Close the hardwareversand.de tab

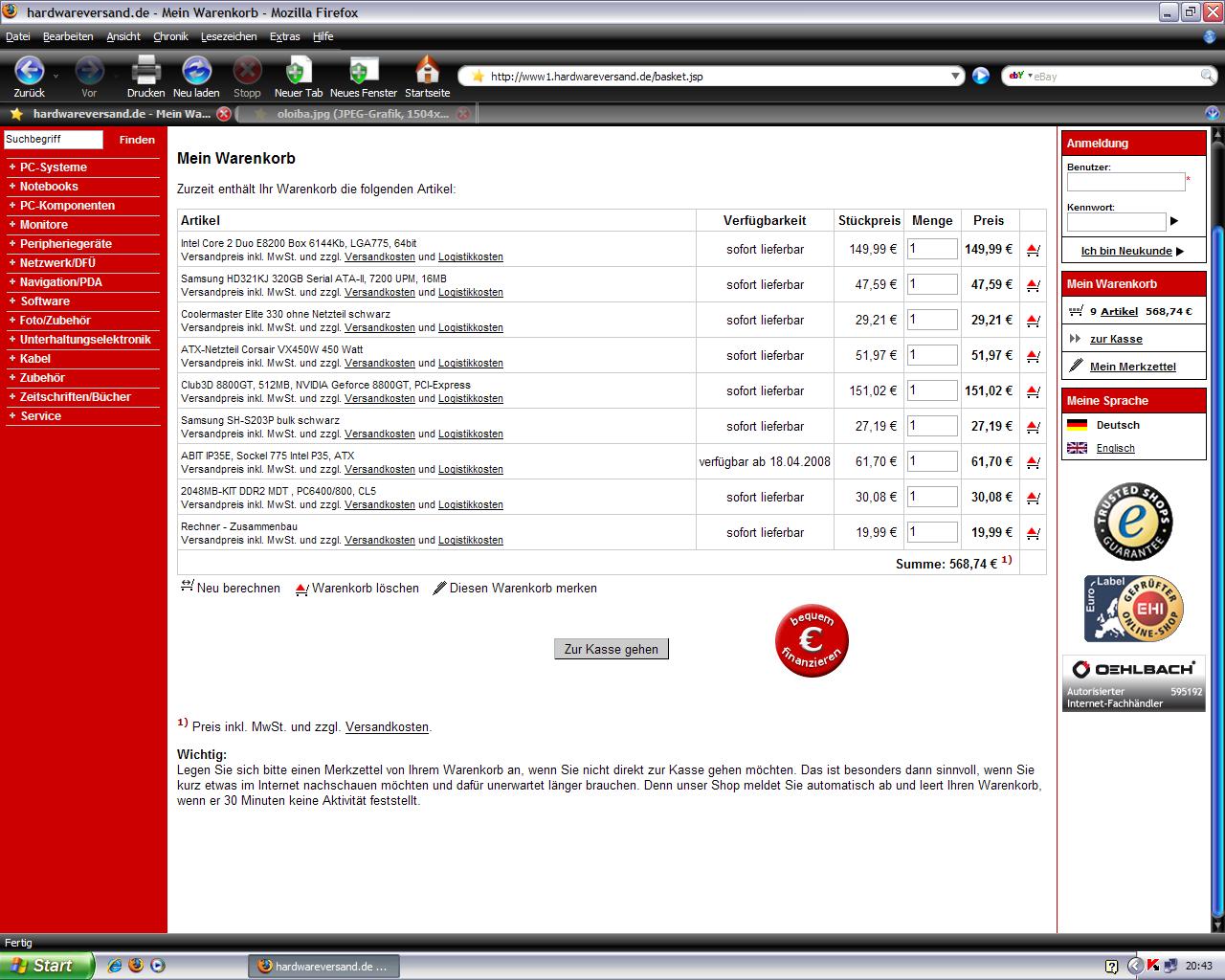coord(223,114)
